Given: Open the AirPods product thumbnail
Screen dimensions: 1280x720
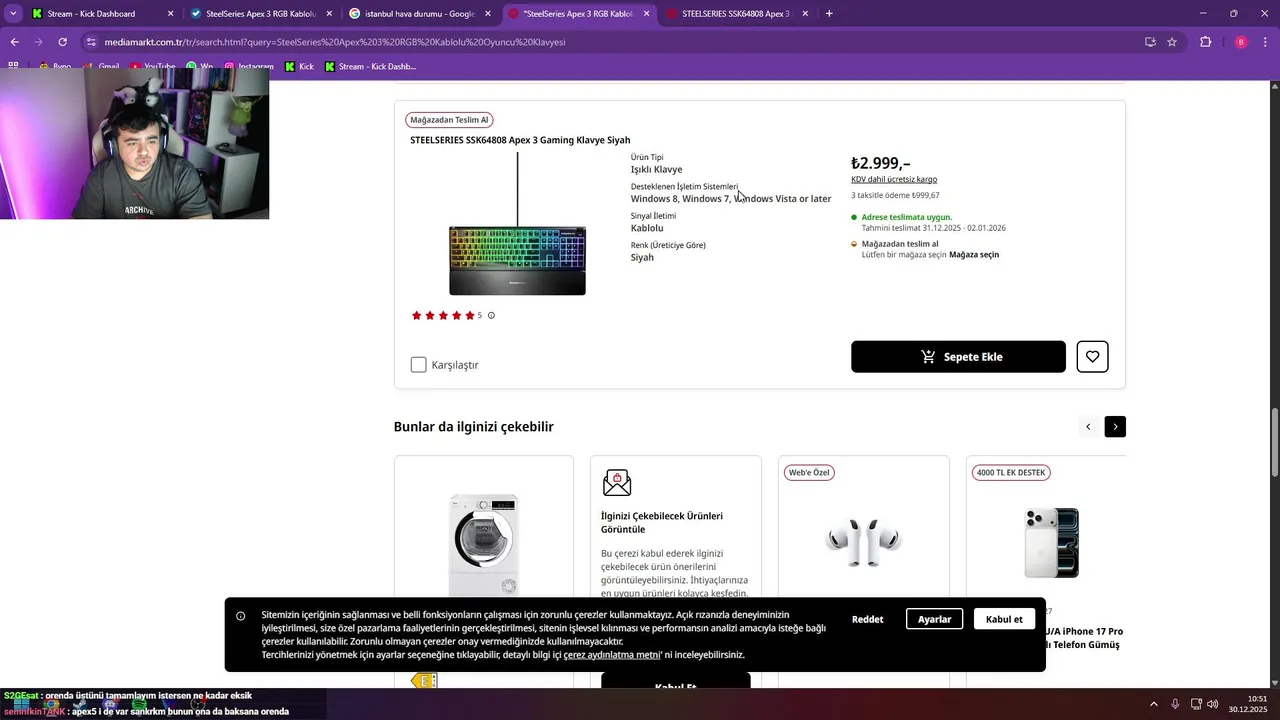Looking at the screenshot, I should tap(863, 542).
